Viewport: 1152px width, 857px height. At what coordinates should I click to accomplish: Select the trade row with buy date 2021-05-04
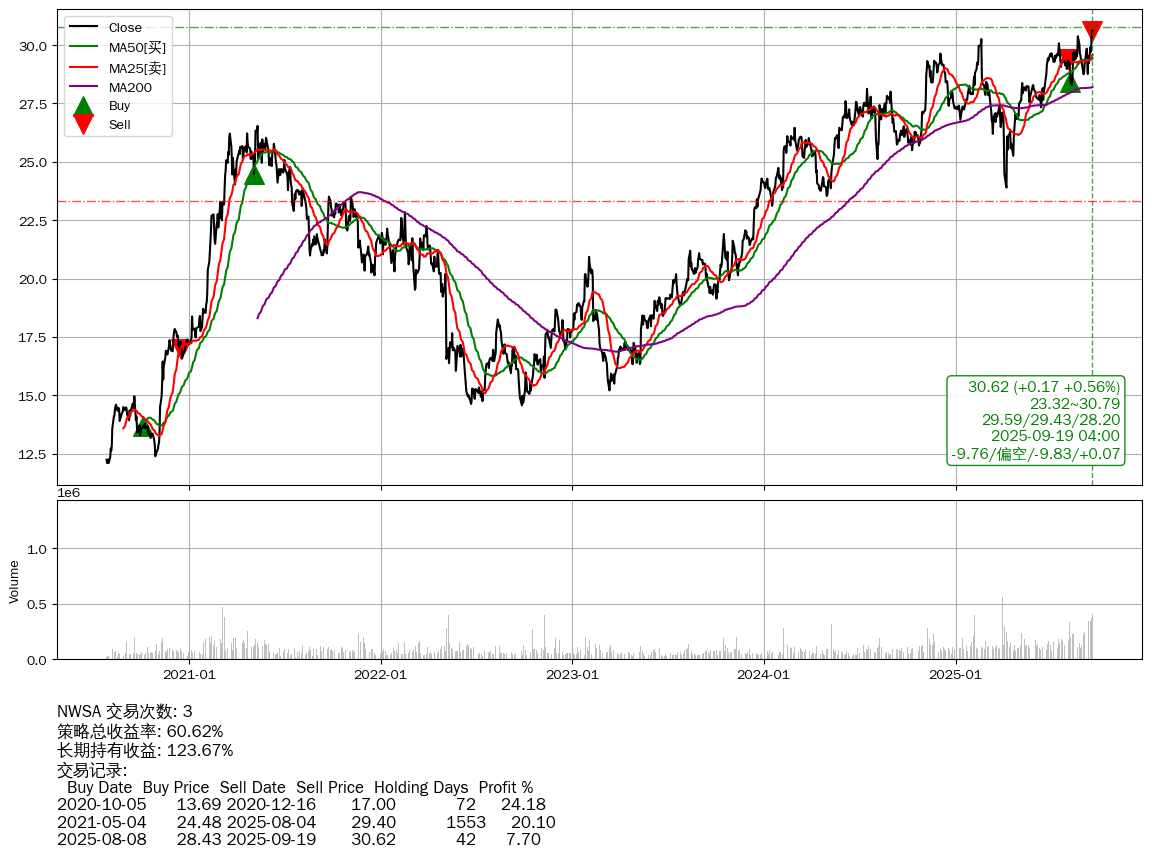click(x=305, y=823)
